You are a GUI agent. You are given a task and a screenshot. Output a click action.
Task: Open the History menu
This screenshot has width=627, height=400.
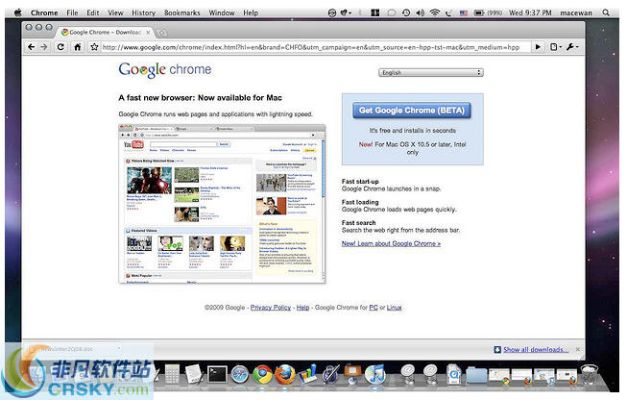tap(143, 13)
